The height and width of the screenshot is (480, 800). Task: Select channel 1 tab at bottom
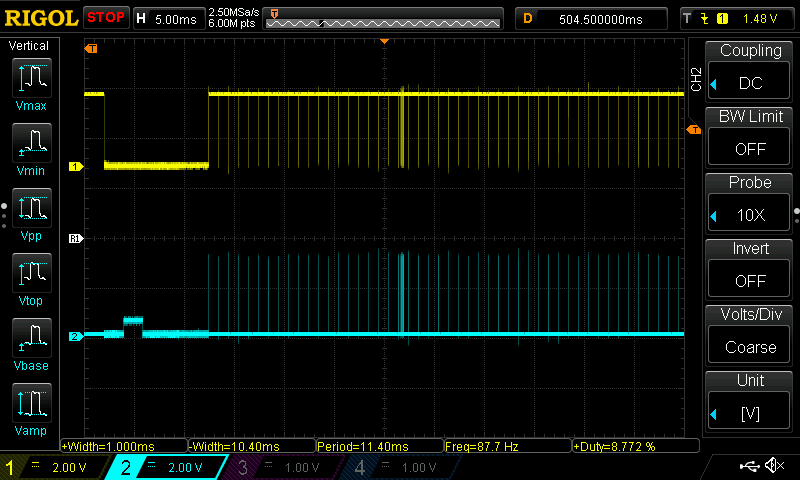[54, 467]
